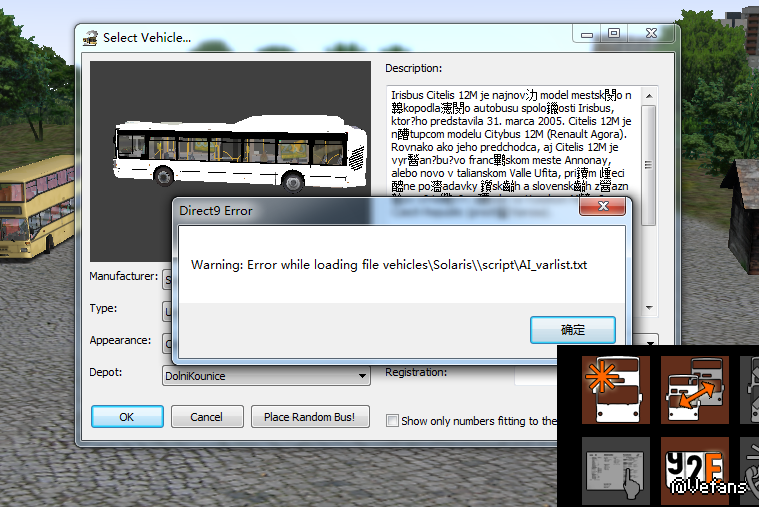Viewport: 759px width, 507px height.
Task: Click the Depot label
Action: [x=106, y=372]
